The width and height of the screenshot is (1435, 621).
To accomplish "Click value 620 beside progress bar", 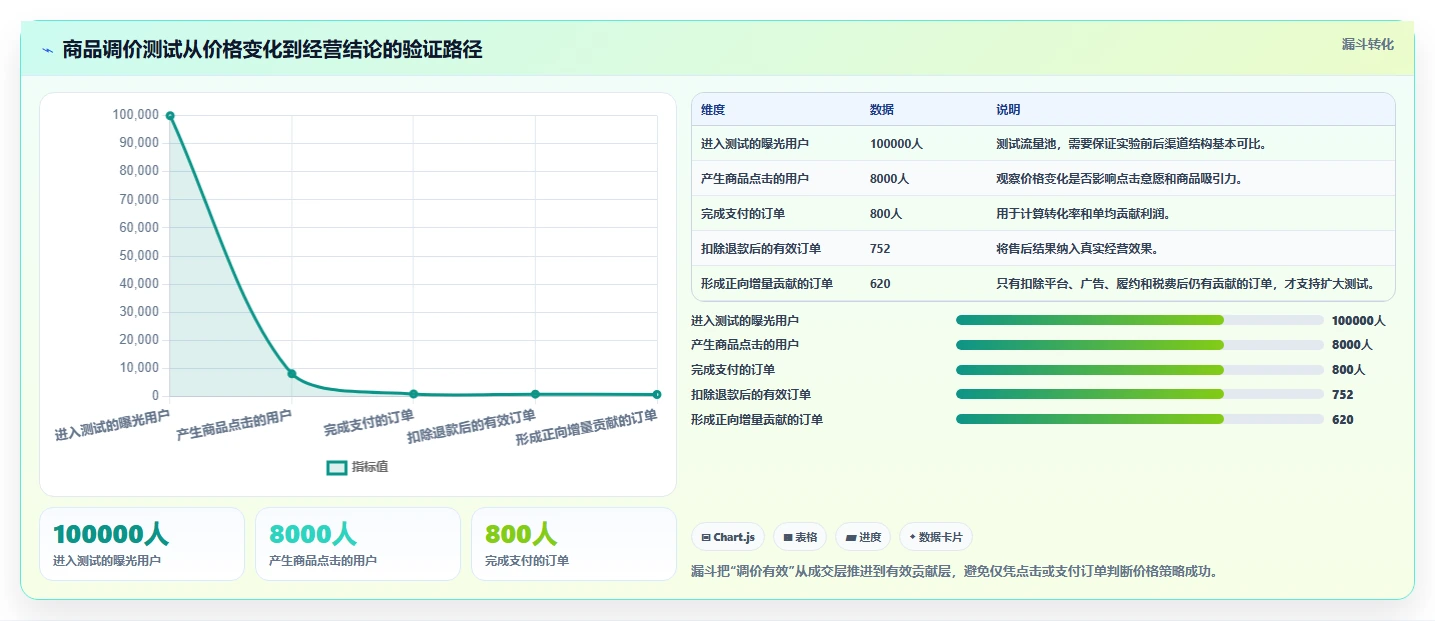I will pos(1343,420).
